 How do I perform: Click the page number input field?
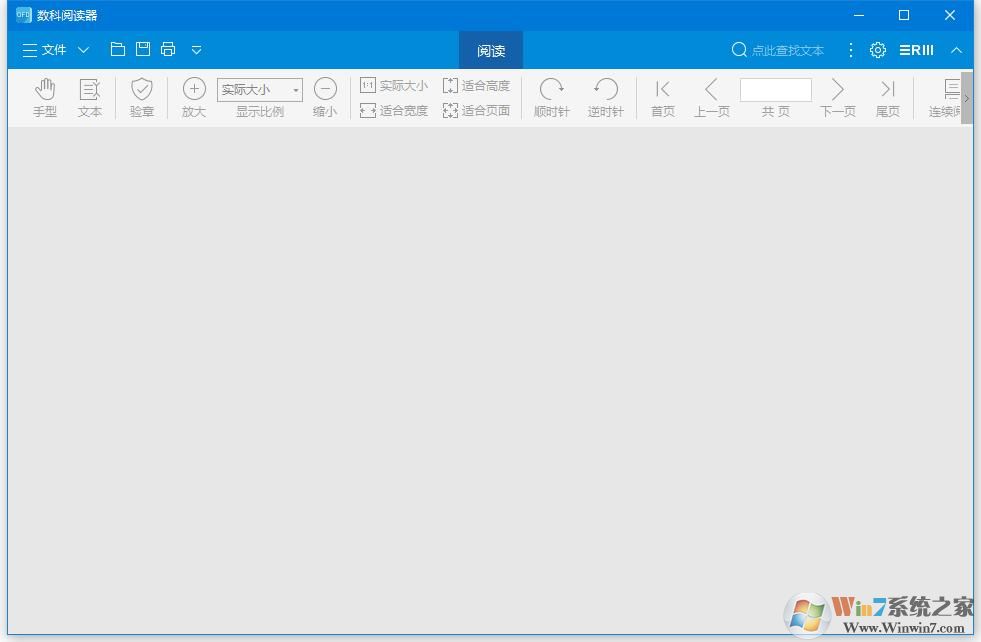point(775,90)
